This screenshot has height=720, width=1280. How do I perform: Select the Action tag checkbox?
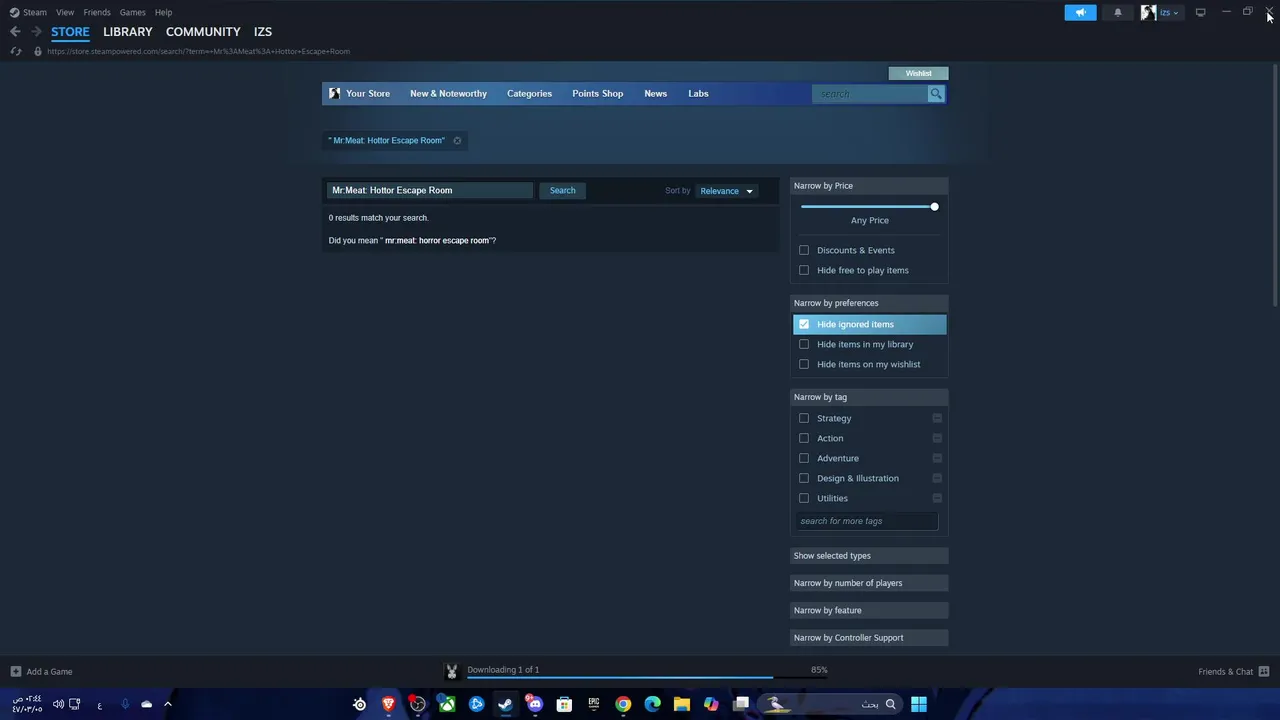(x=804, y=438)
